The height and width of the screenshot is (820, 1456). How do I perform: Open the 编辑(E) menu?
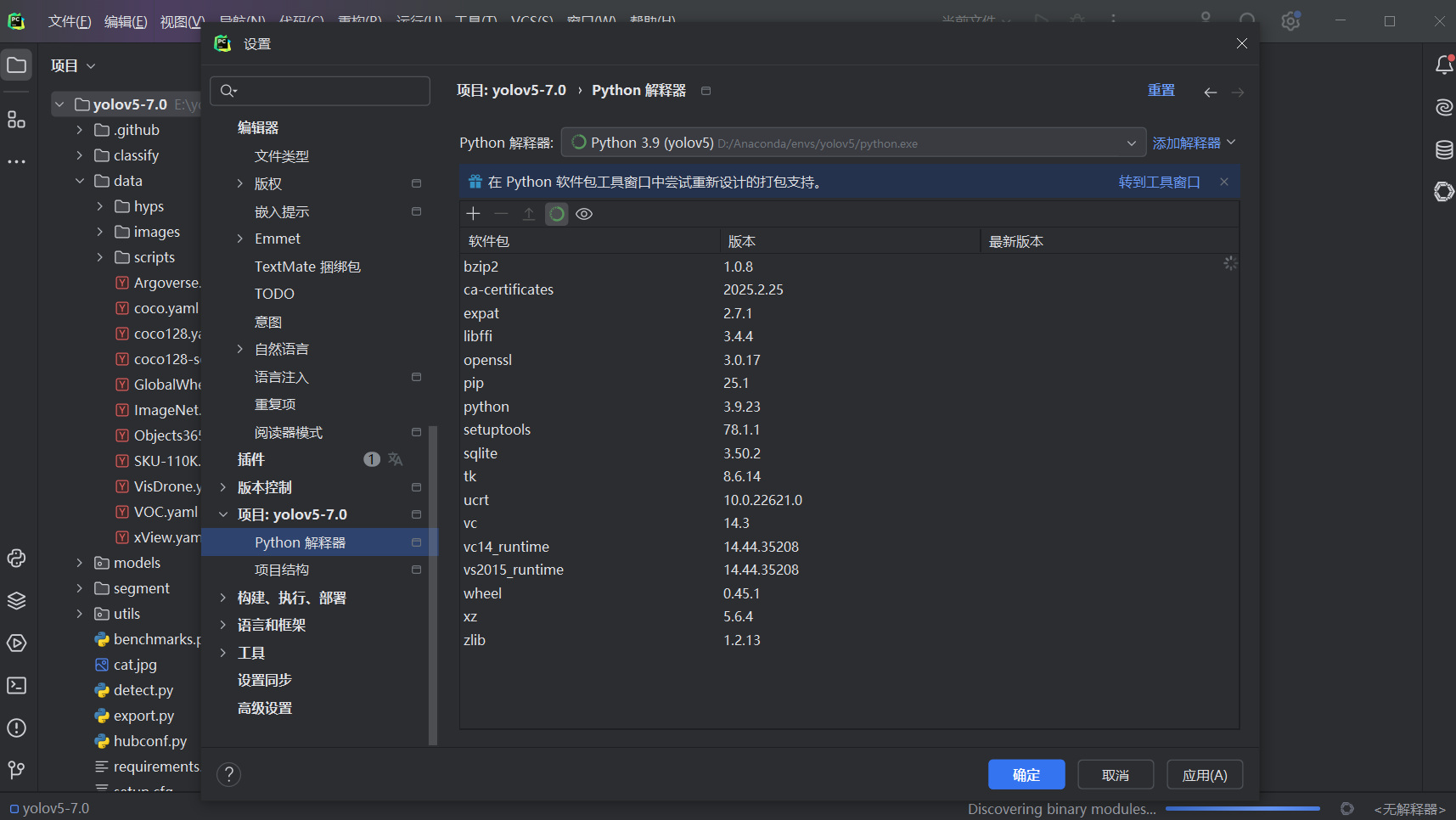pos(126,21)
